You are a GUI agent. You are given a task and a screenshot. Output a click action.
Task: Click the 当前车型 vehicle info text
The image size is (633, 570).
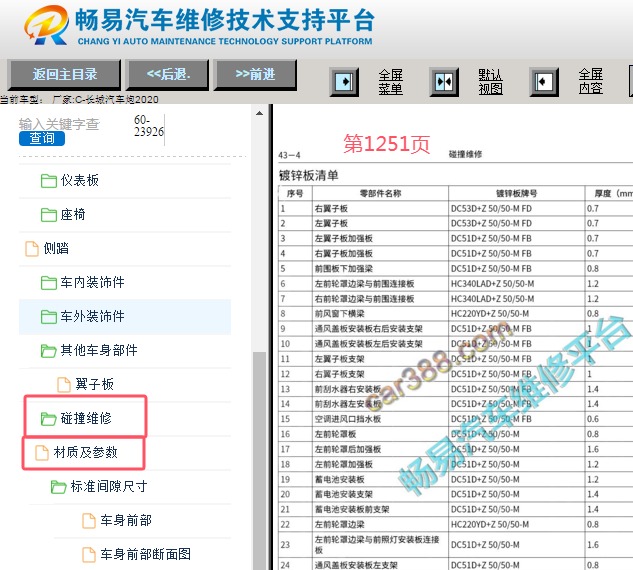79,99
